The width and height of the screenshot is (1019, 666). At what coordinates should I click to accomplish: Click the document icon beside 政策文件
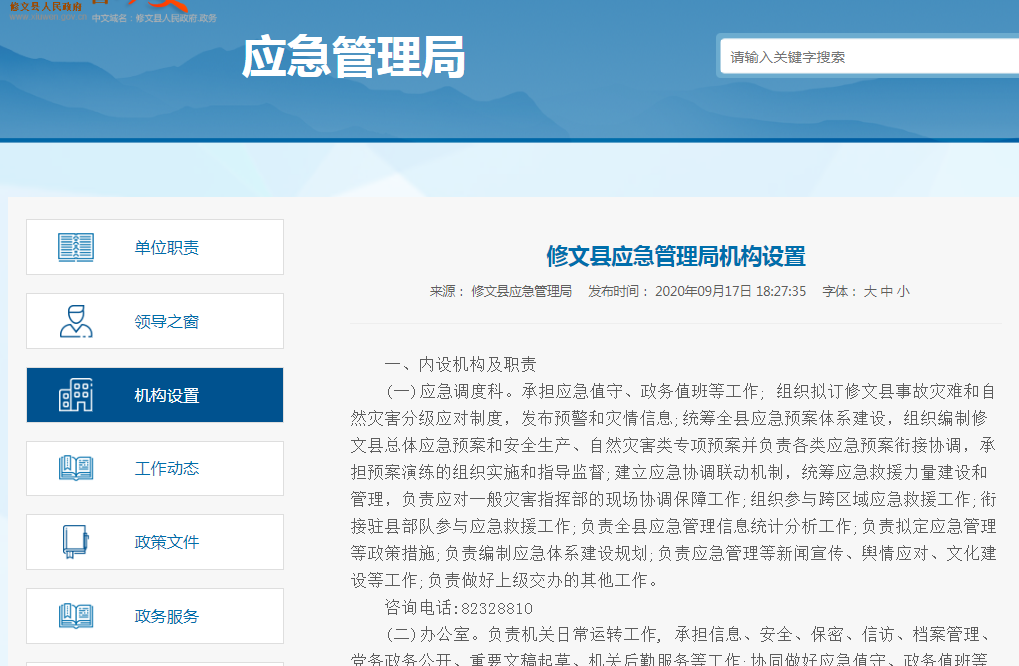(76, 542)
